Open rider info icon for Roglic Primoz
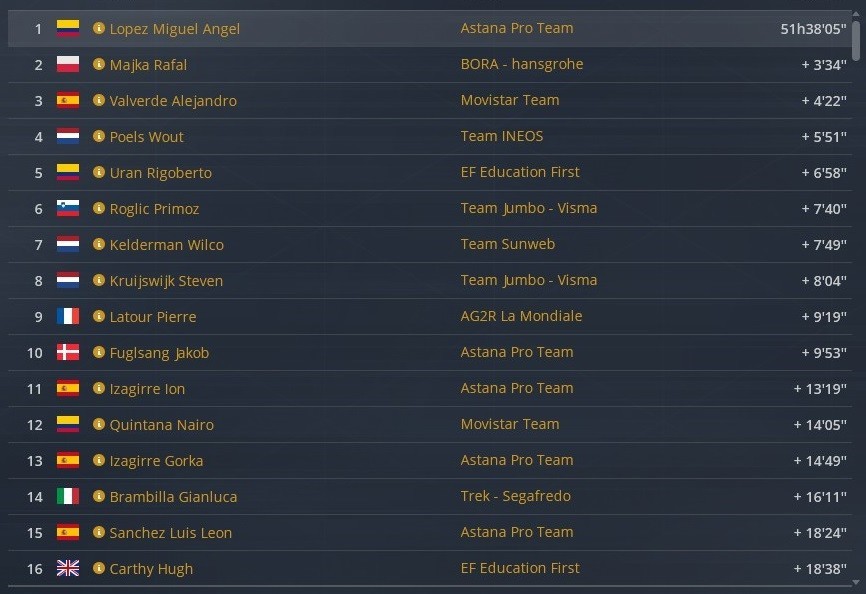The image size is (866, 594). (99, 208)
